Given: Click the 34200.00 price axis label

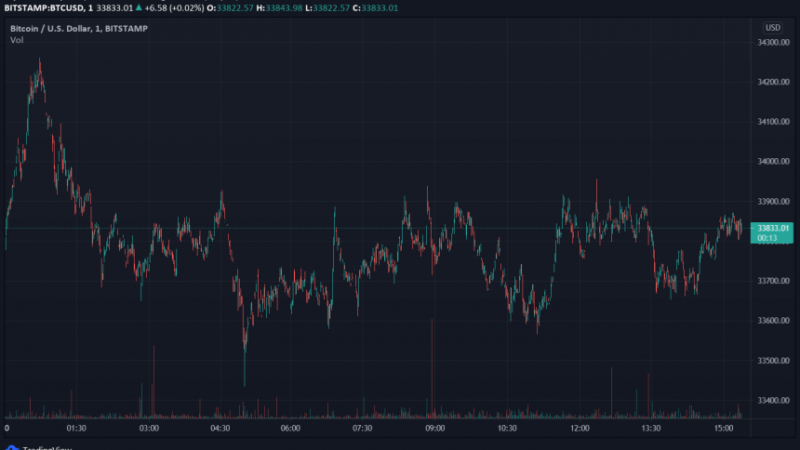Looking at the screenshot, I should [773, 82].
